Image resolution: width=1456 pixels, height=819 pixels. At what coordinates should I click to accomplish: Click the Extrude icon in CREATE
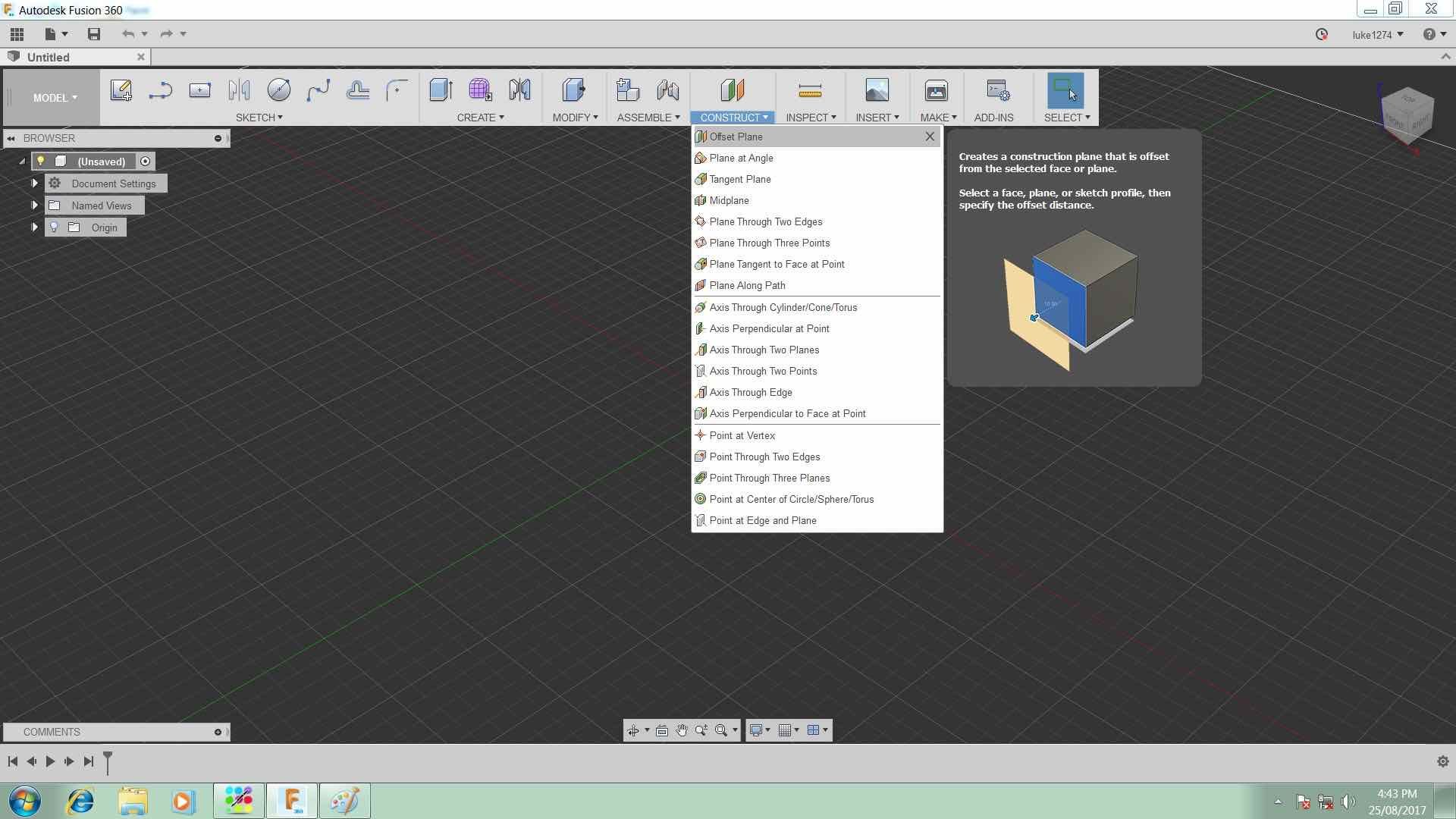(441, 90)
